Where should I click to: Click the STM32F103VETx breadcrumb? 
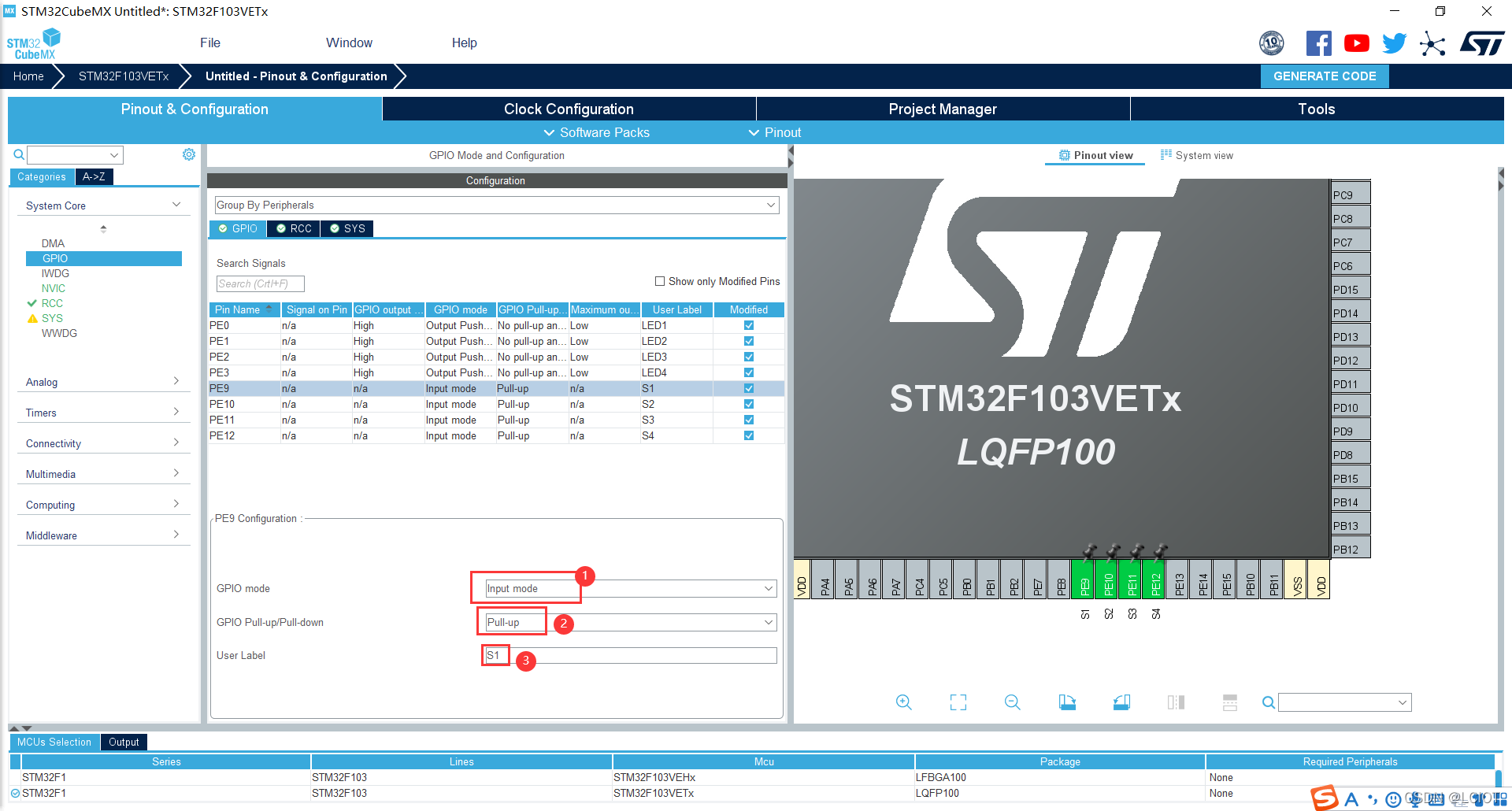point(124,76)
